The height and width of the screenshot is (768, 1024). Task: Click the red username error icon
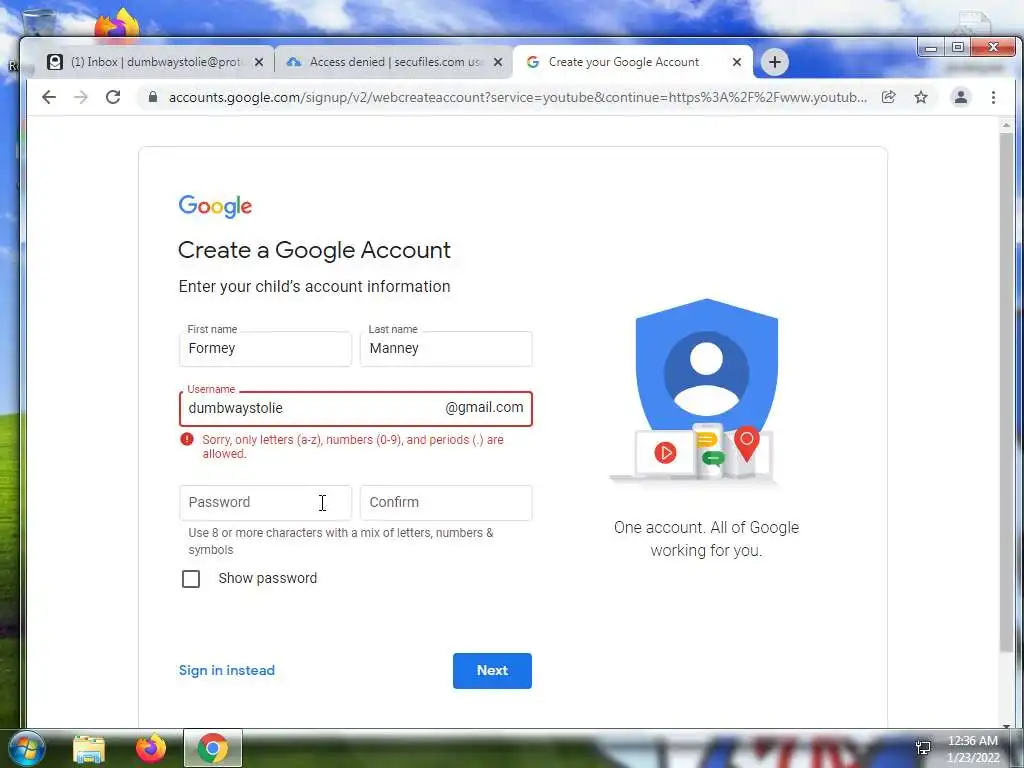coord(187,440)
